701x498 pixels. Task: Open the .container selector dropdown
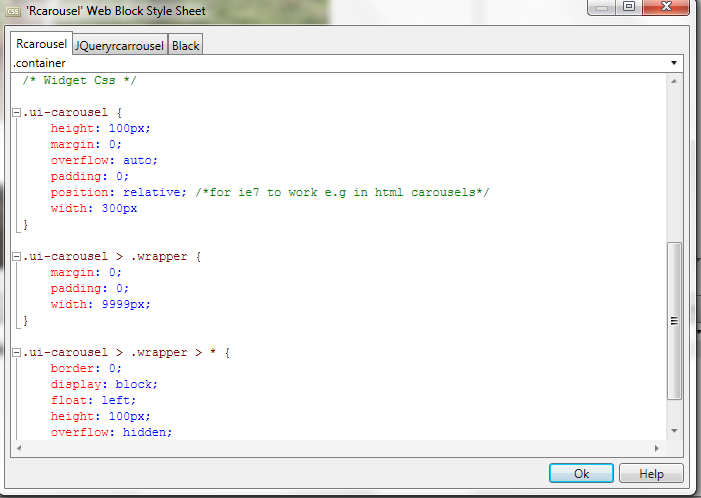coord(676,63)
